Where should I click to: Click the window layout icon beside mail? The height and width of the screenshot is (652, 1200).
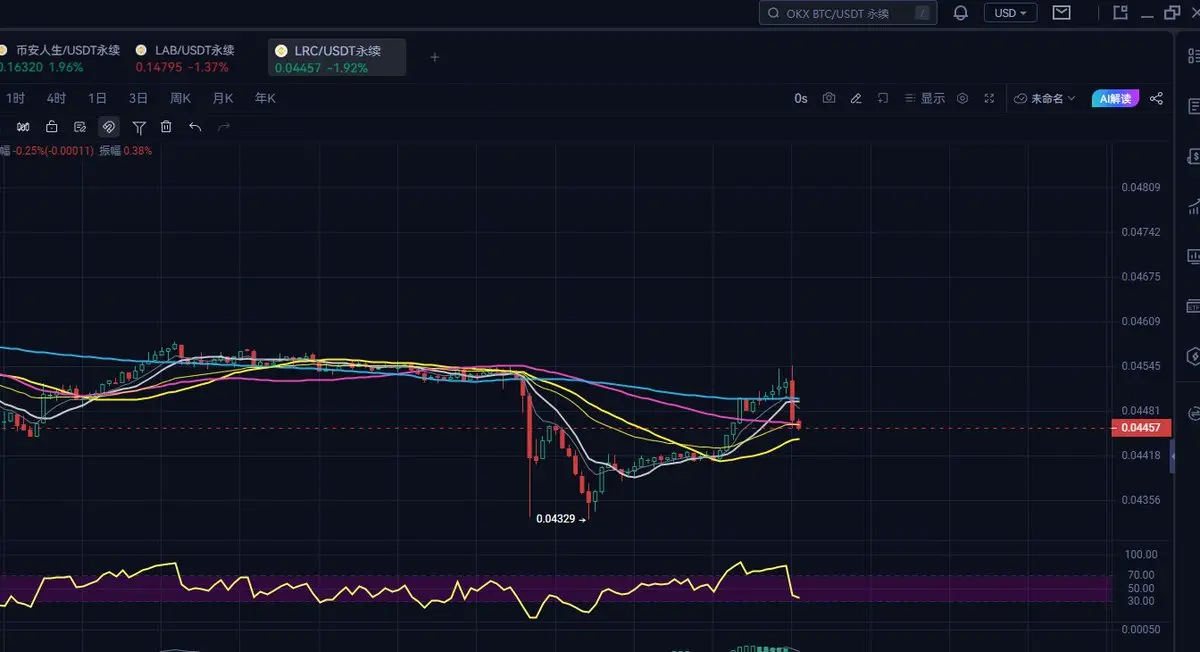tap(1121, 13)
